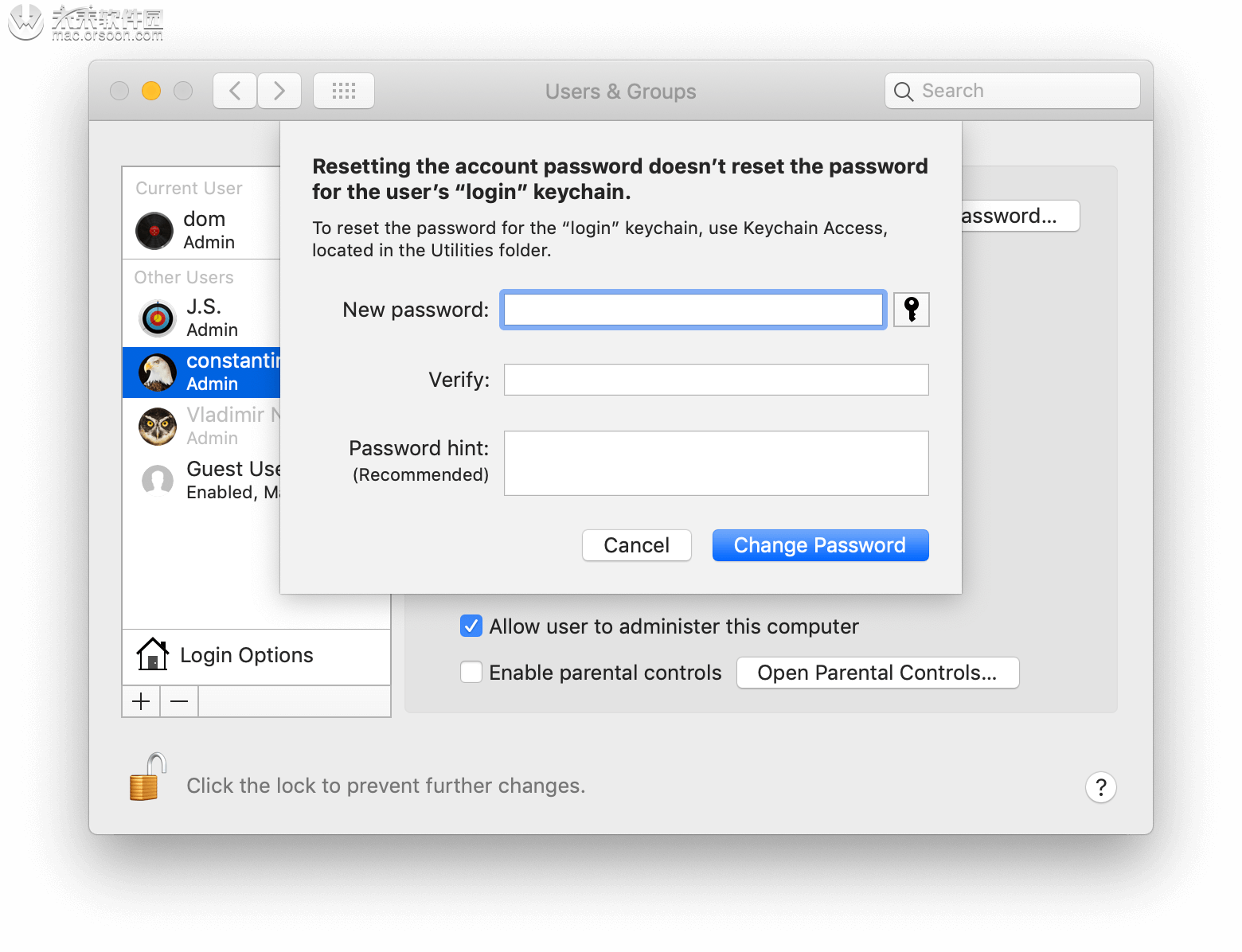
Task: Click the yellow minimize window button
Action: (x=151, y=91)
